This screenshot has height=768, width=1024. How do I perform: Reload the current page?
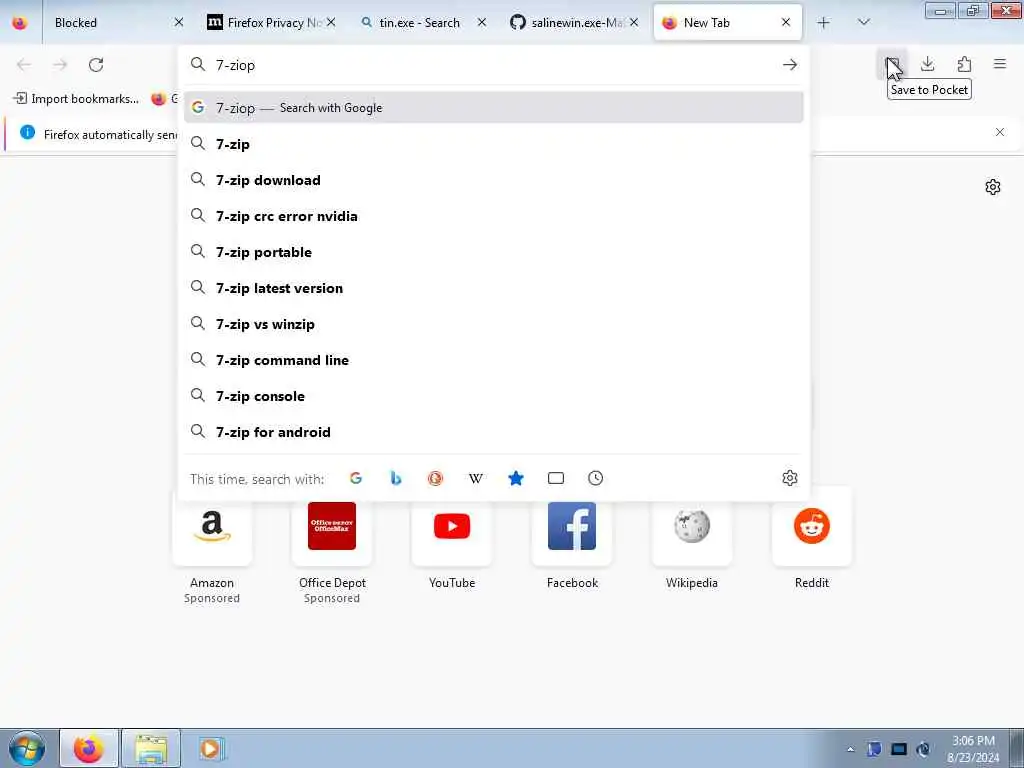[96, 65]
